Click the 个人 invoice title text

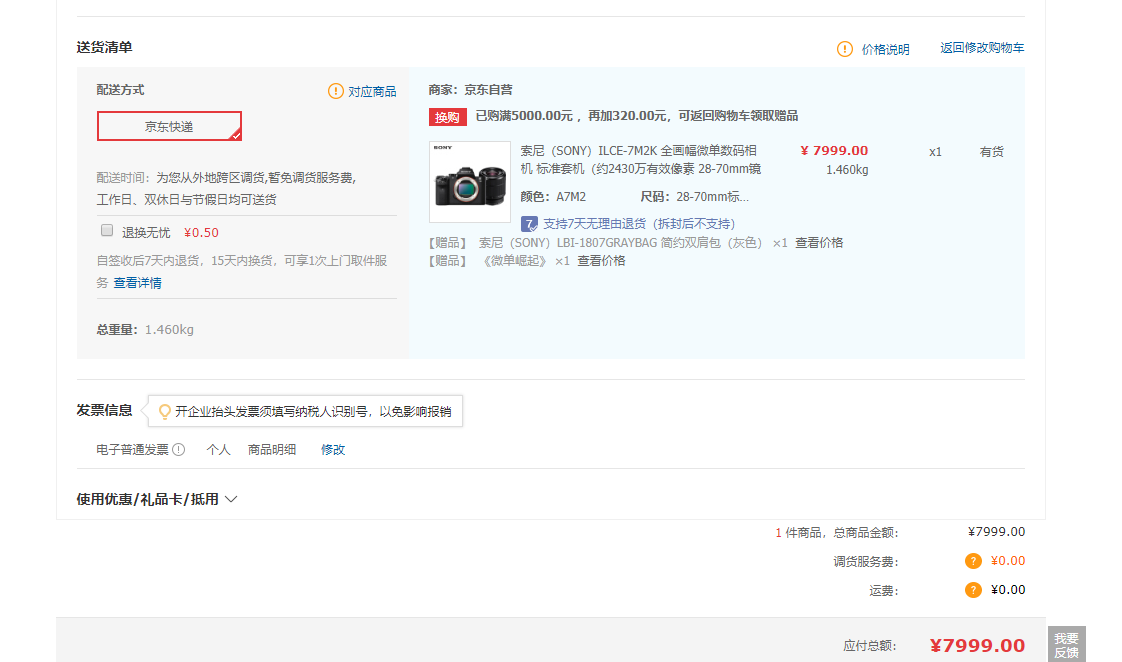click(218, 449)
